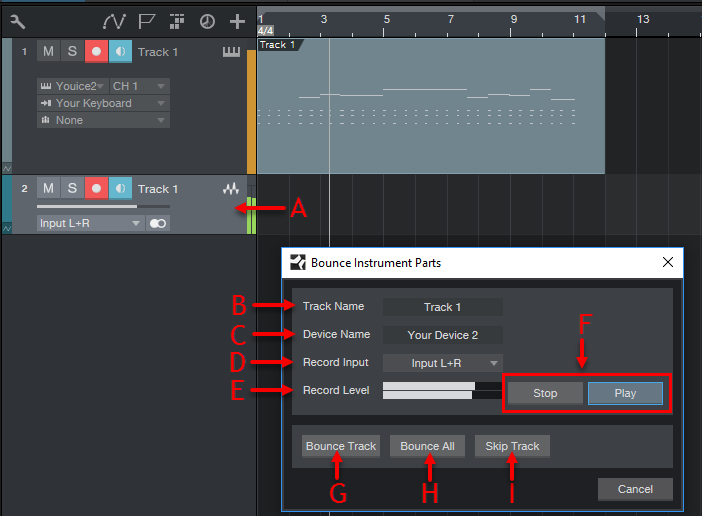Add a new track with plus icon

point(237,21)
